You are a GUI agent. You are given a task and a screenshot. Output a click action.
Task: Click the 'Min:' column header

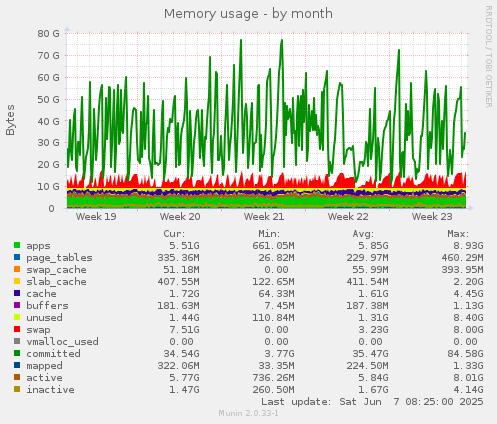(269, 234)
